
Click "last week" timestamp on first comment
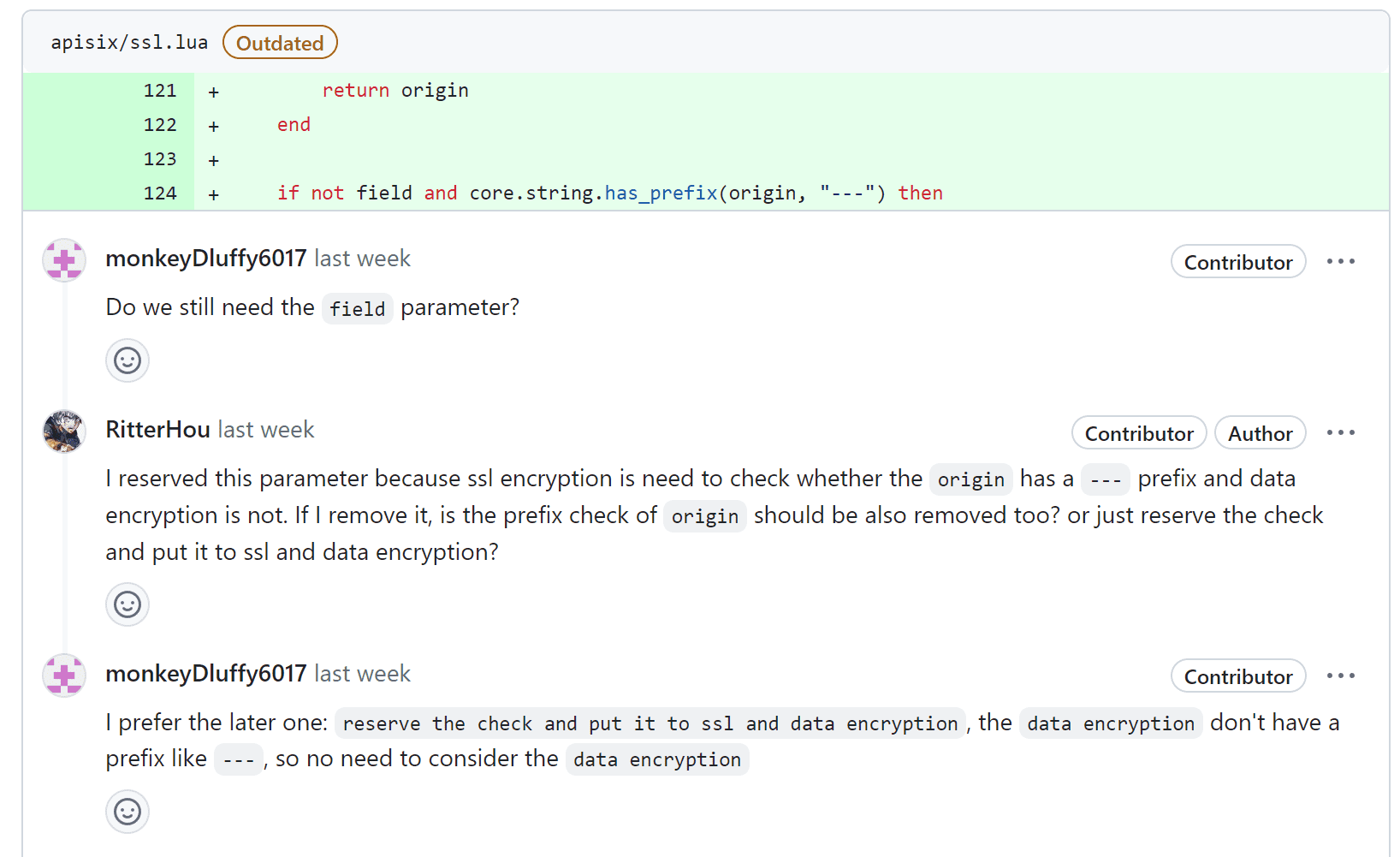(362, 259)
